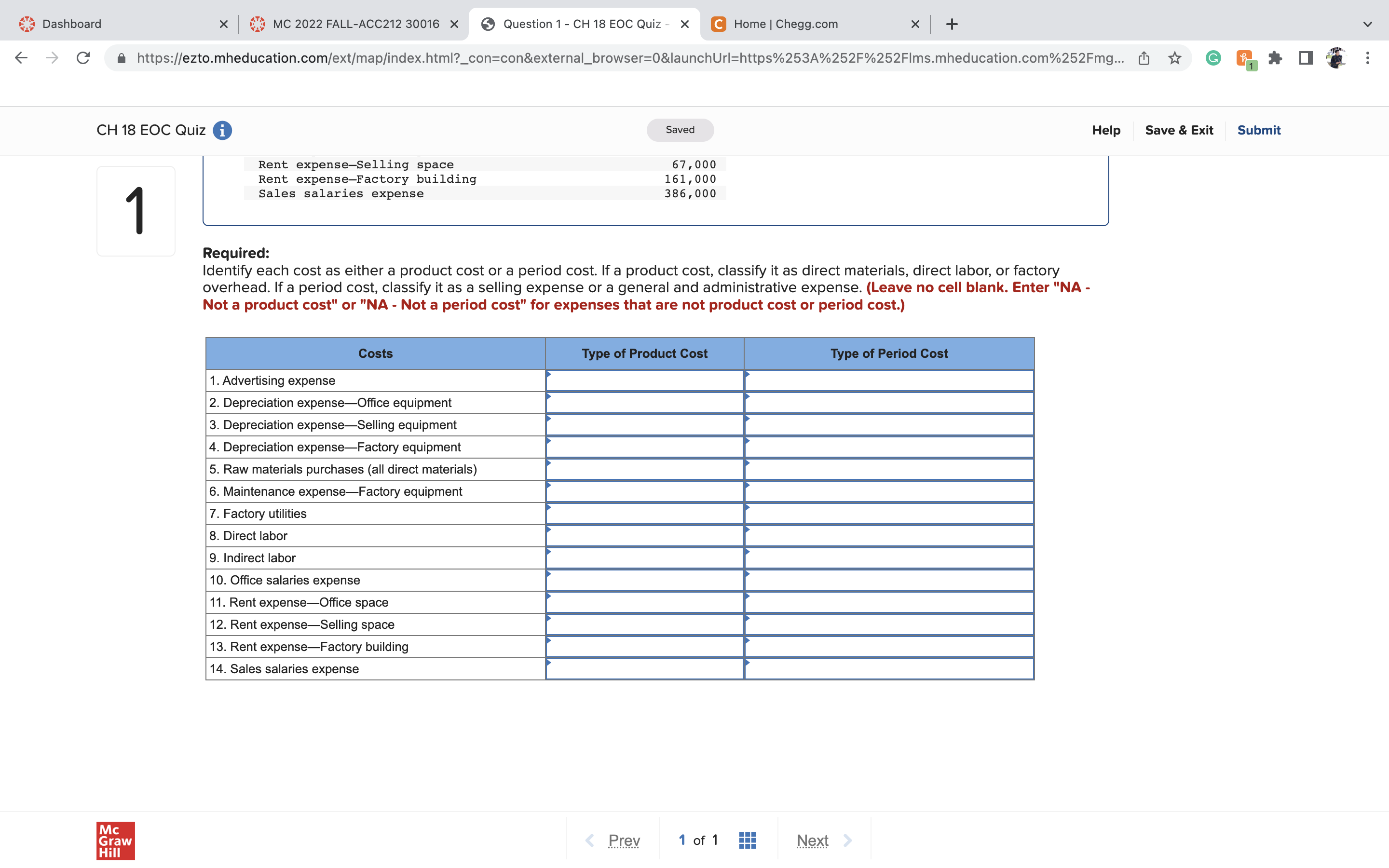
Task: Click the Submit link
Action: click(x=1259, y=130)
